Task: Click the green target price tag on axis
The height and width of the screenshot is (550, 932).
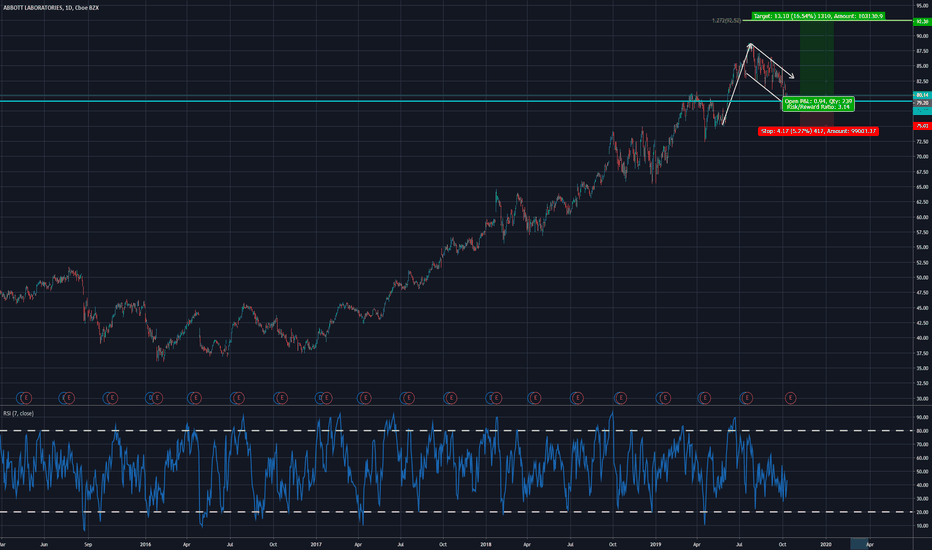Action: [922, 21]
